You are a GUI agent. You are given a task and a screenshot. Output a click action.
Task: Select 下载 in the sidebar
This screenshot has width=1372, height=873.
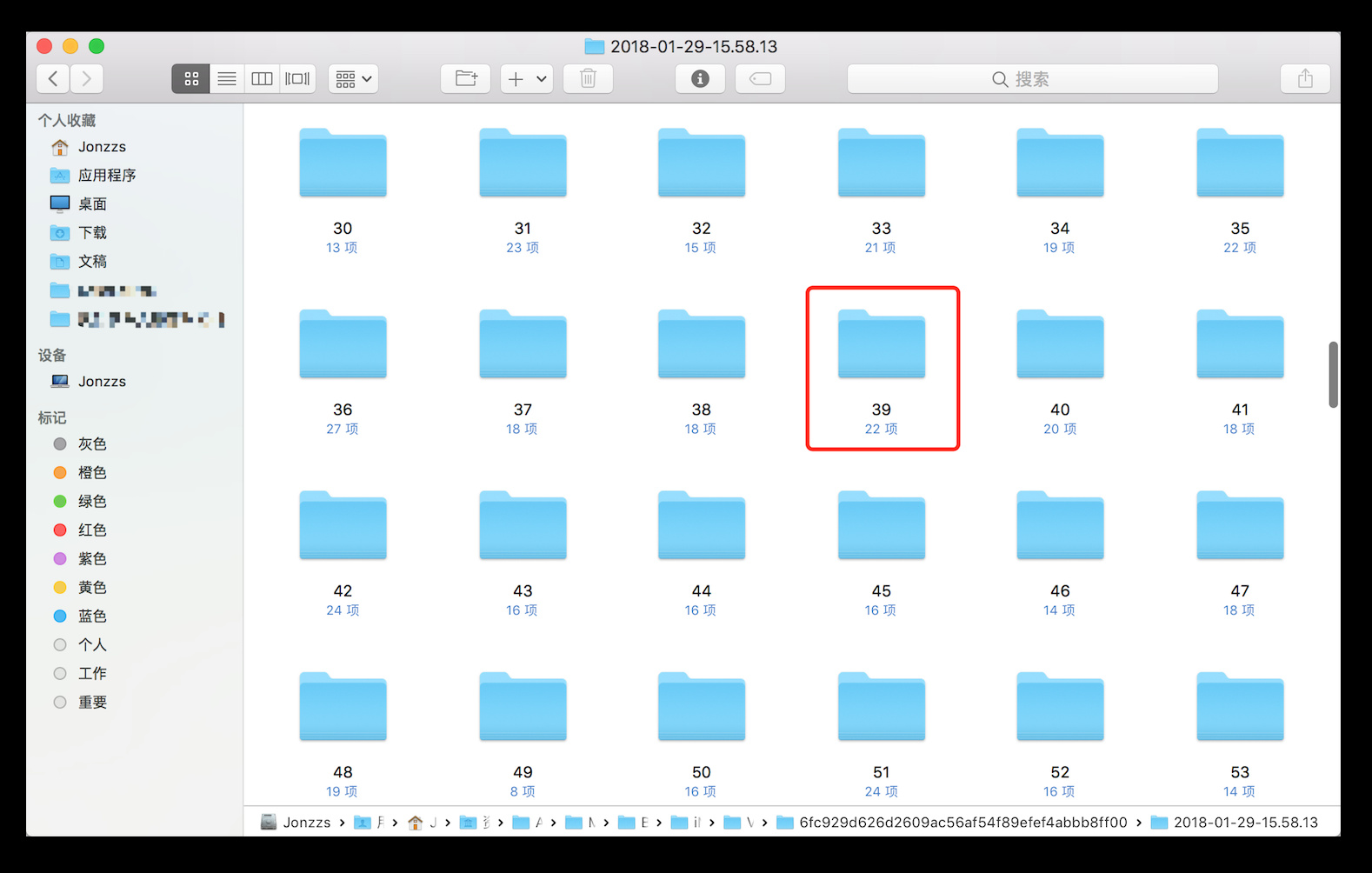92,233
